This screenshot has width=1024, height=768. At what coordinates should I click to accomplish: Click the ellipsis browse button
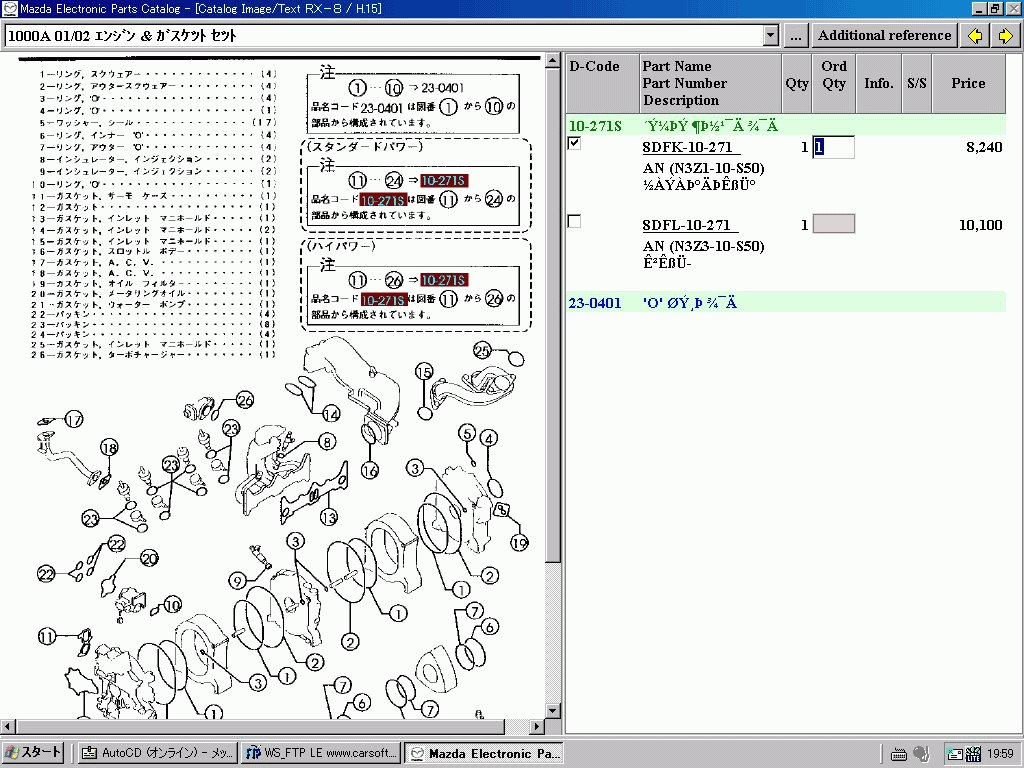(x=795, y=36)
